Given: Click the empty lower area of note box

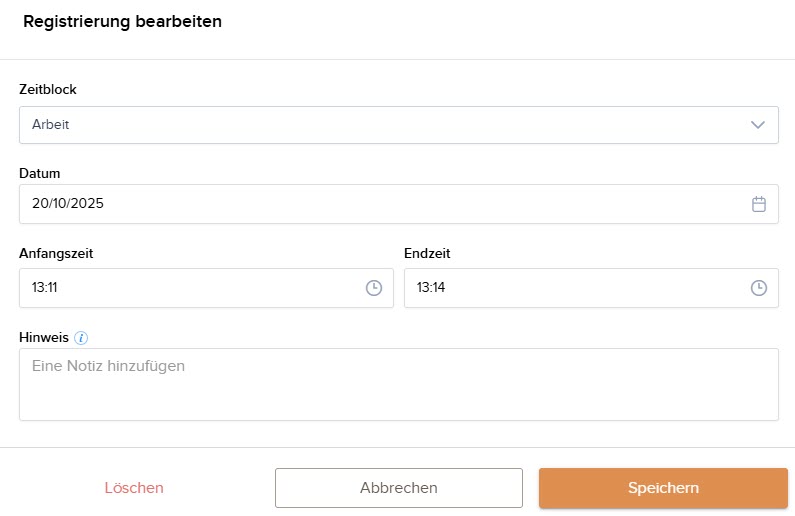Looking at the screenshot, I should coord(398,400).
